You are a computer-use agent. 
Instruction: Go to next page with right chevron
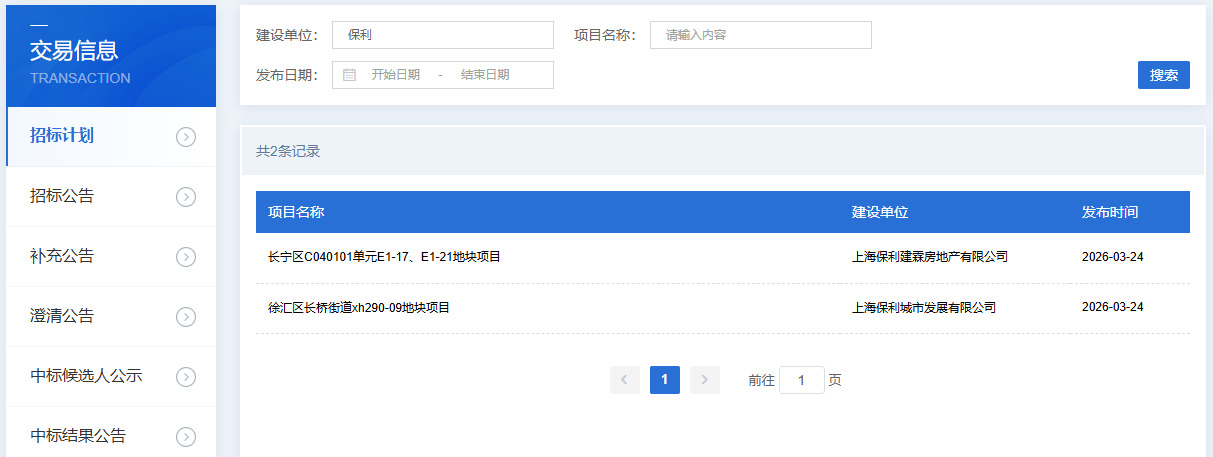tap(705, 380)
